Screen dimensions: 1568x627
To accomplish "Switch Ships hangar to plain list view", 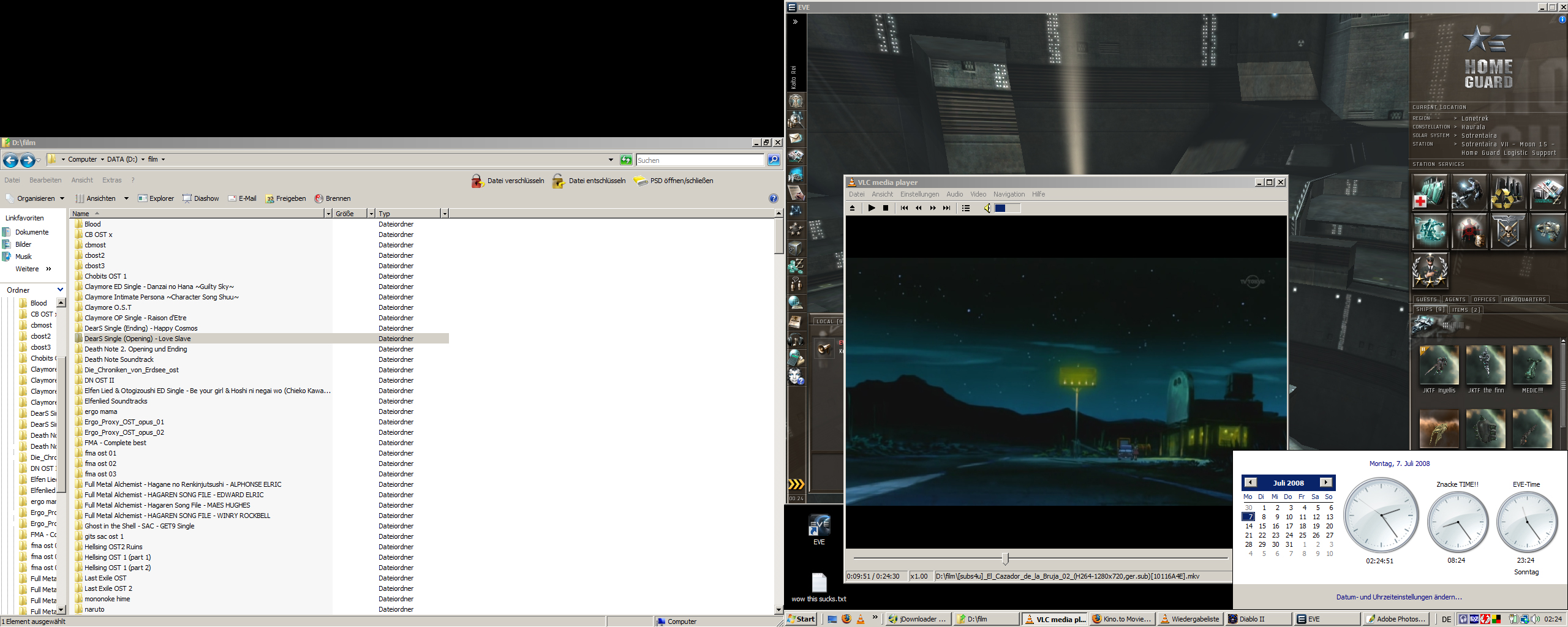I will [1461, 325].
